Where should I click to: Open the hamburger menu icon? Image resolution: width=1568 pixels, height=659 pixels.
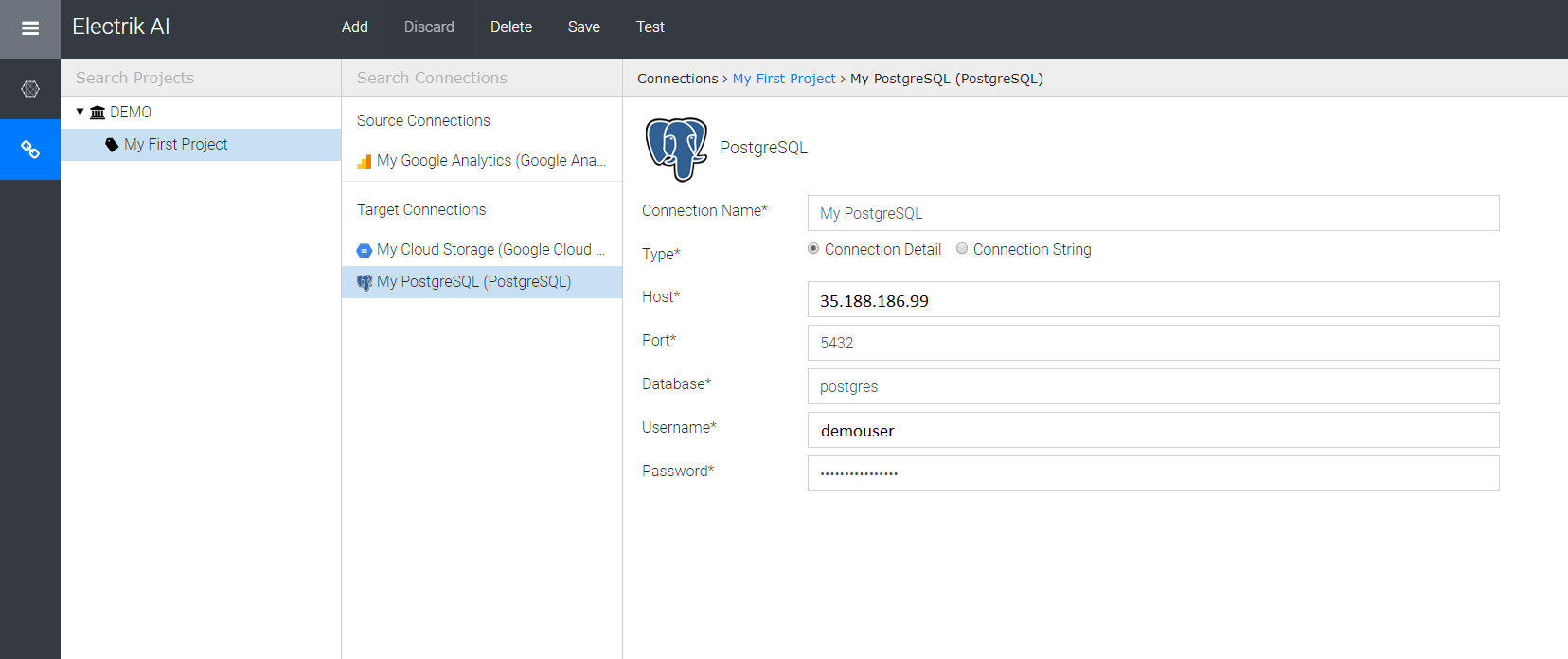(30, 28)
